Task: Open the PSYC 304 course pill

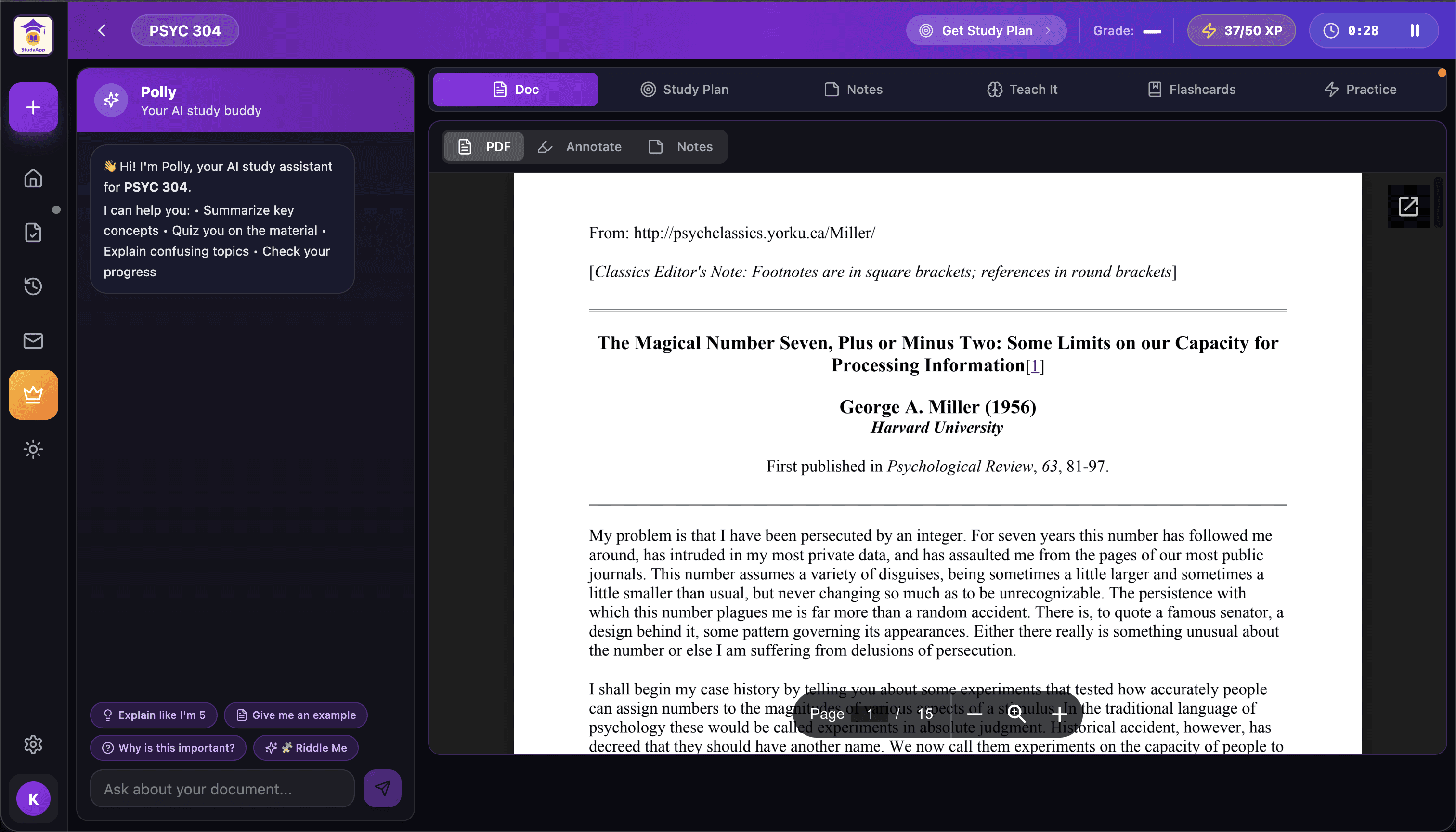Action: pyautogui.click(x=184, y=31)
